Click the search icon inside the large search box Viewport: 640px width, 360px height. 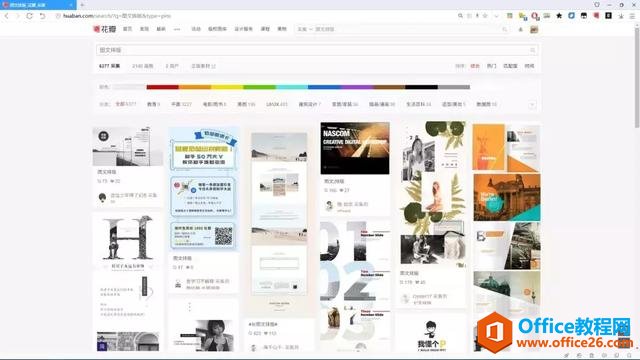(532, 50)
